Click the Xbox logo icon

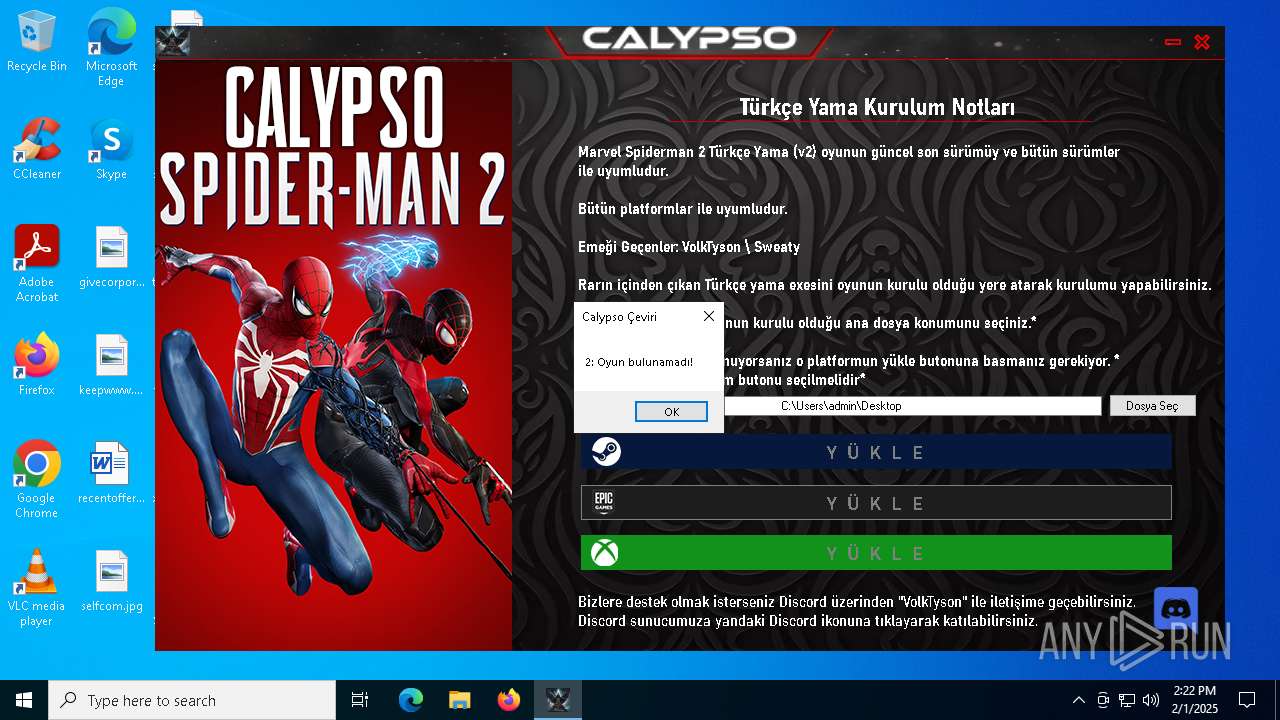coord(604,553)
